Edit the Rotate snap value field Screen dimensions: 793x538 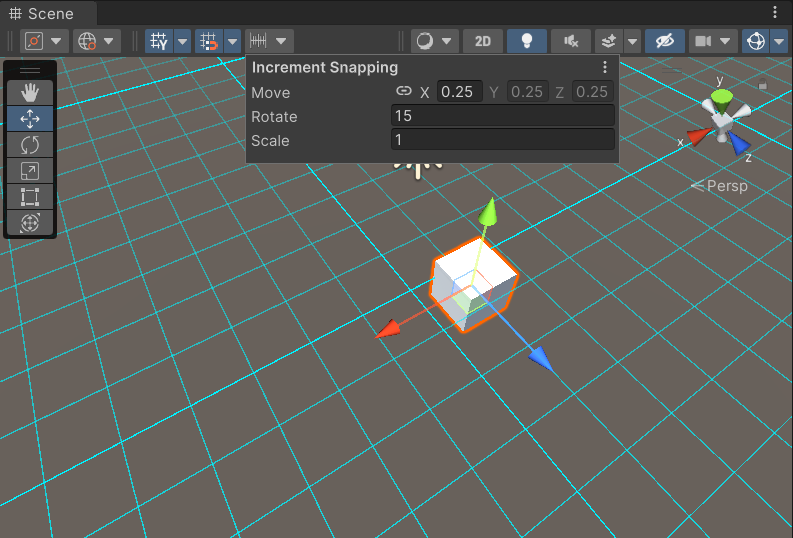point(503,116)
